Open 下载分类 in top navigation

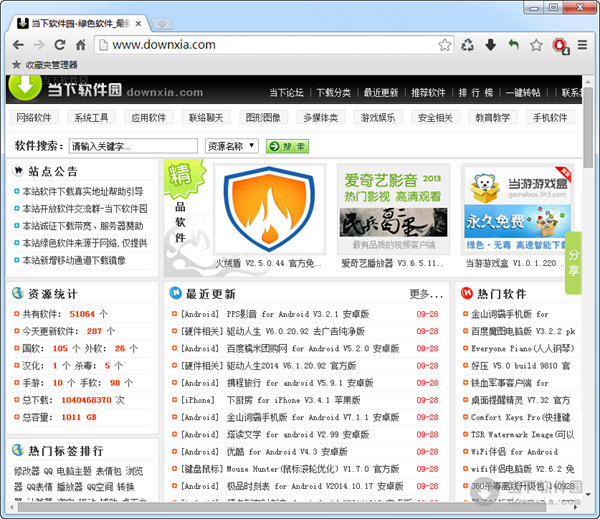coord(334,93)
